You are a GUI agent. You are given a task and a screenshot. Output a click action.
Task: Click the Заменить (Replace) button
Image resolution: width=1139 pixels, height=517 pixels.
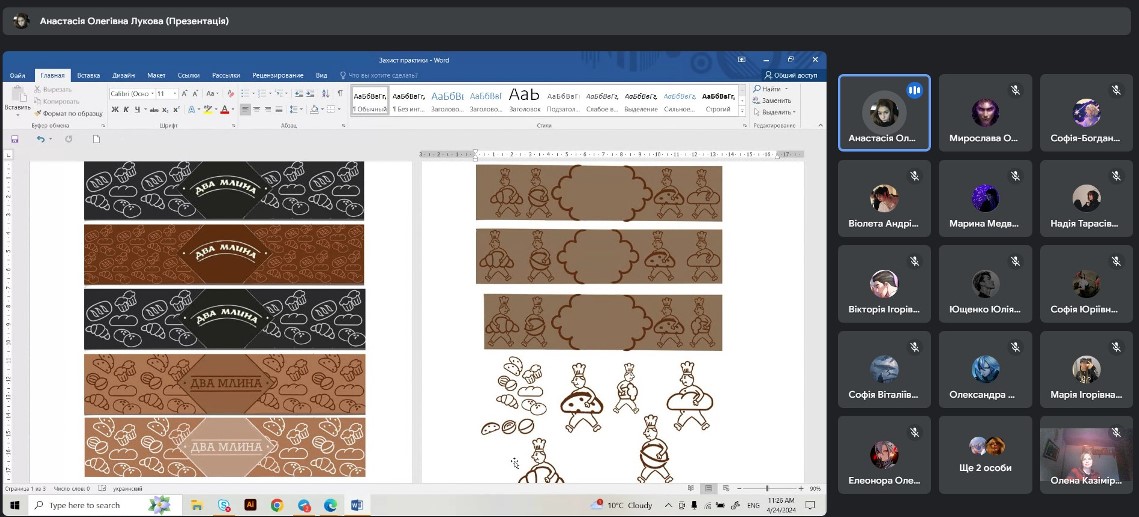(775, 100)
